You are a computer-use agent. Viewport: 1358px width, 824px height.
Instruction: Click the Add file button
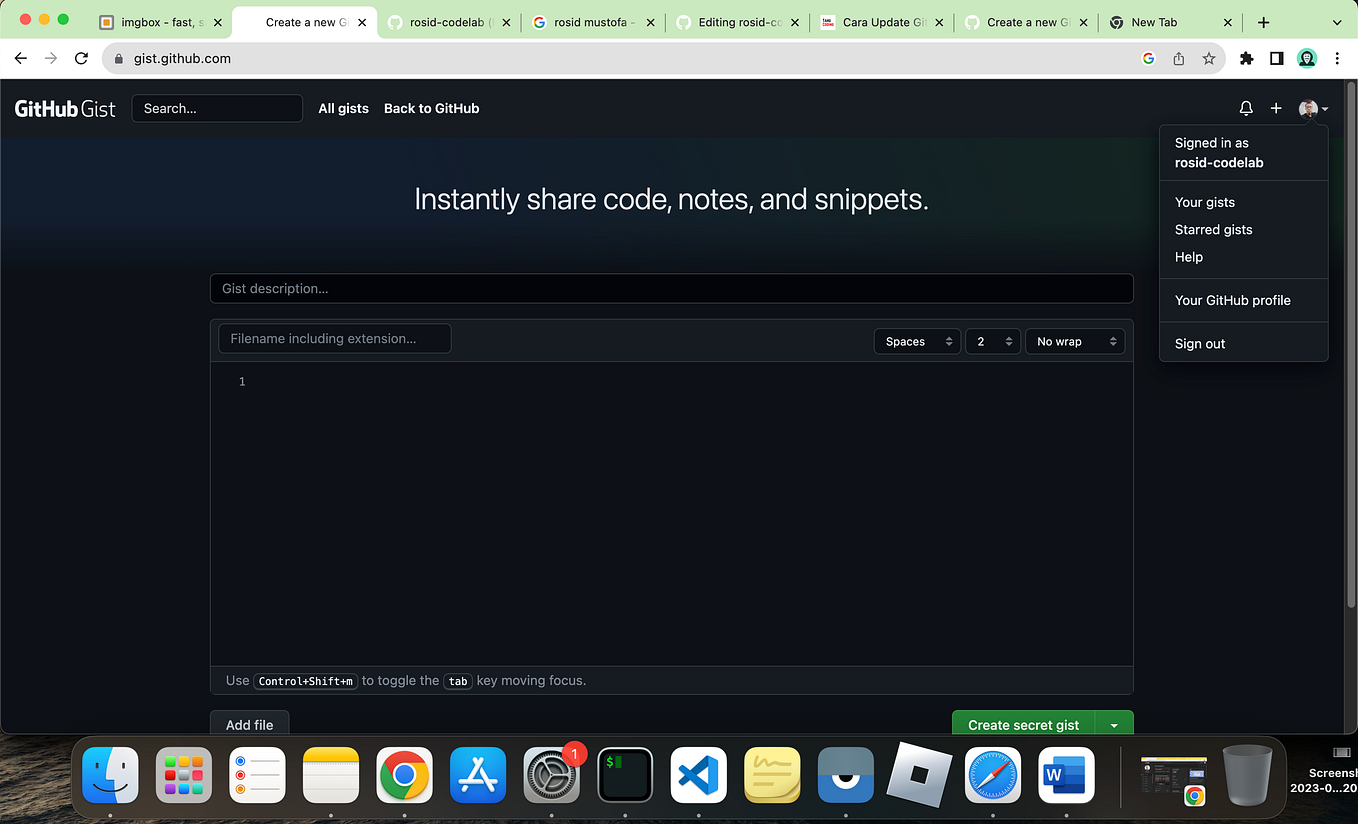[x=249, y=724]
